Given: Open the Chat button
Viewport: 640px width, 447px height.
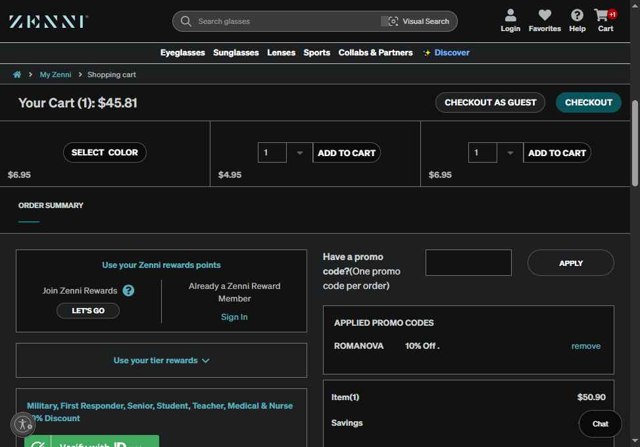Looking at the screenshot, I should (x=600, y=424).
